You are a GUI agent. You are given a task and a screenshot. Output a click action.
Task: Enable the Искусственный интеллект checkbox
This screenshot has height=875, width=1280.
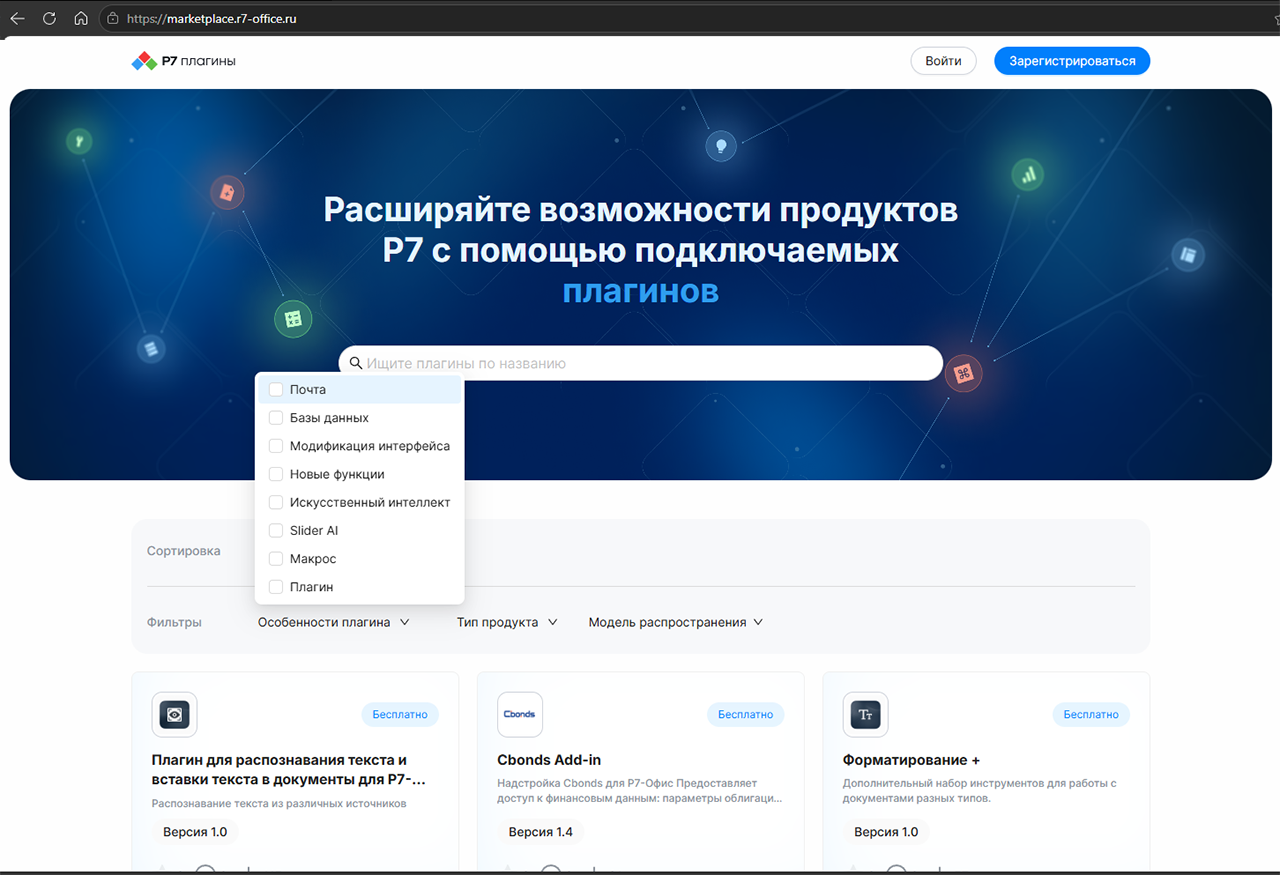276,502
